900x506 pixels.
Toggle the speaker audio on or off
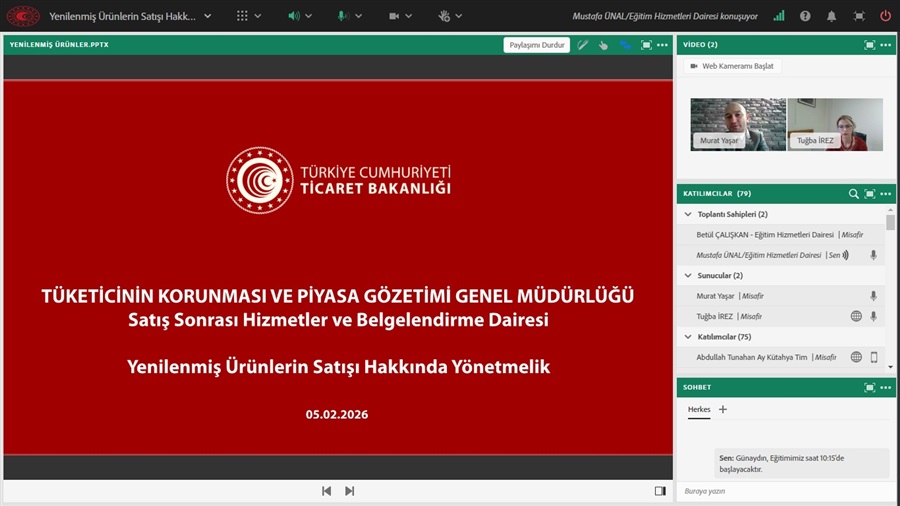(x=294, y=16)
